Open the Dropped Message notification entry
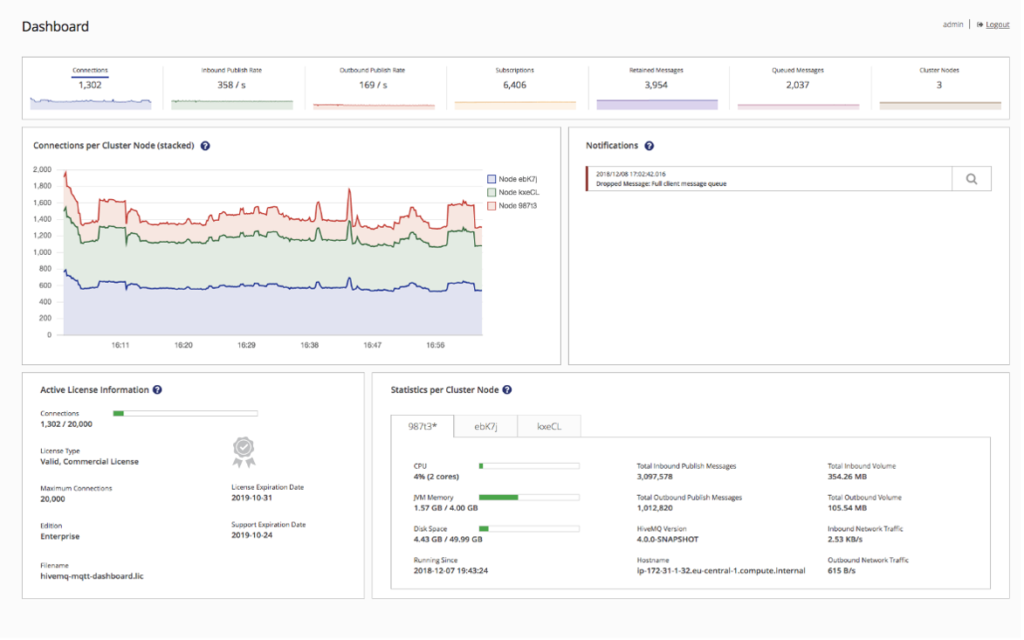1024x640 pixels. pyautogui.click(x=769, y=179)
